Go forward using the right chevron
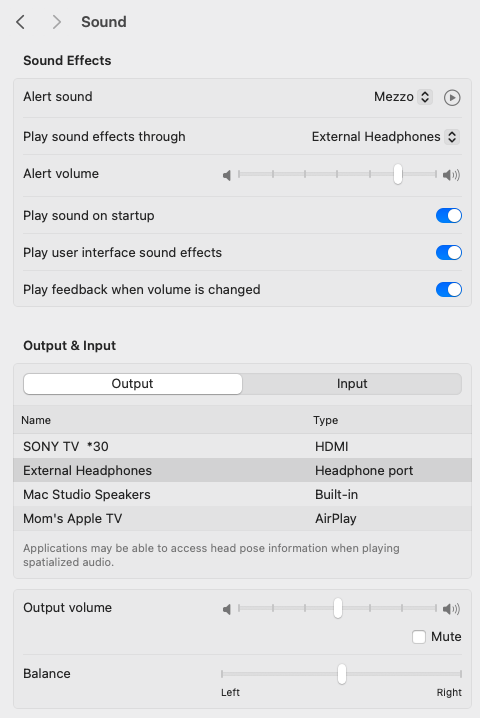This screenshot has width=480, height=718. tap(56, 22)
